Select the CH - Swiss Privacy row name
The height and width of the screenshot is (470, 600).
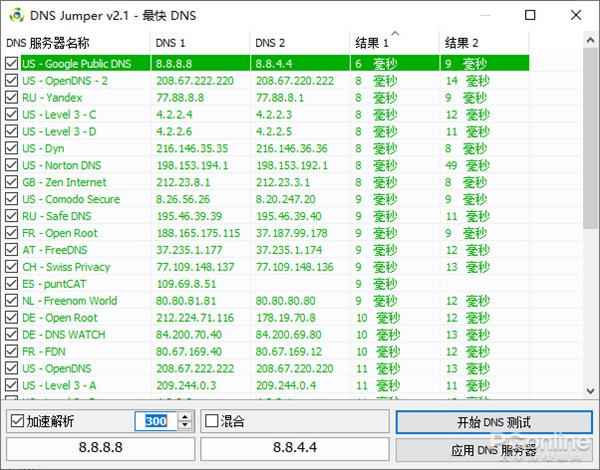(x=66, y=267)
